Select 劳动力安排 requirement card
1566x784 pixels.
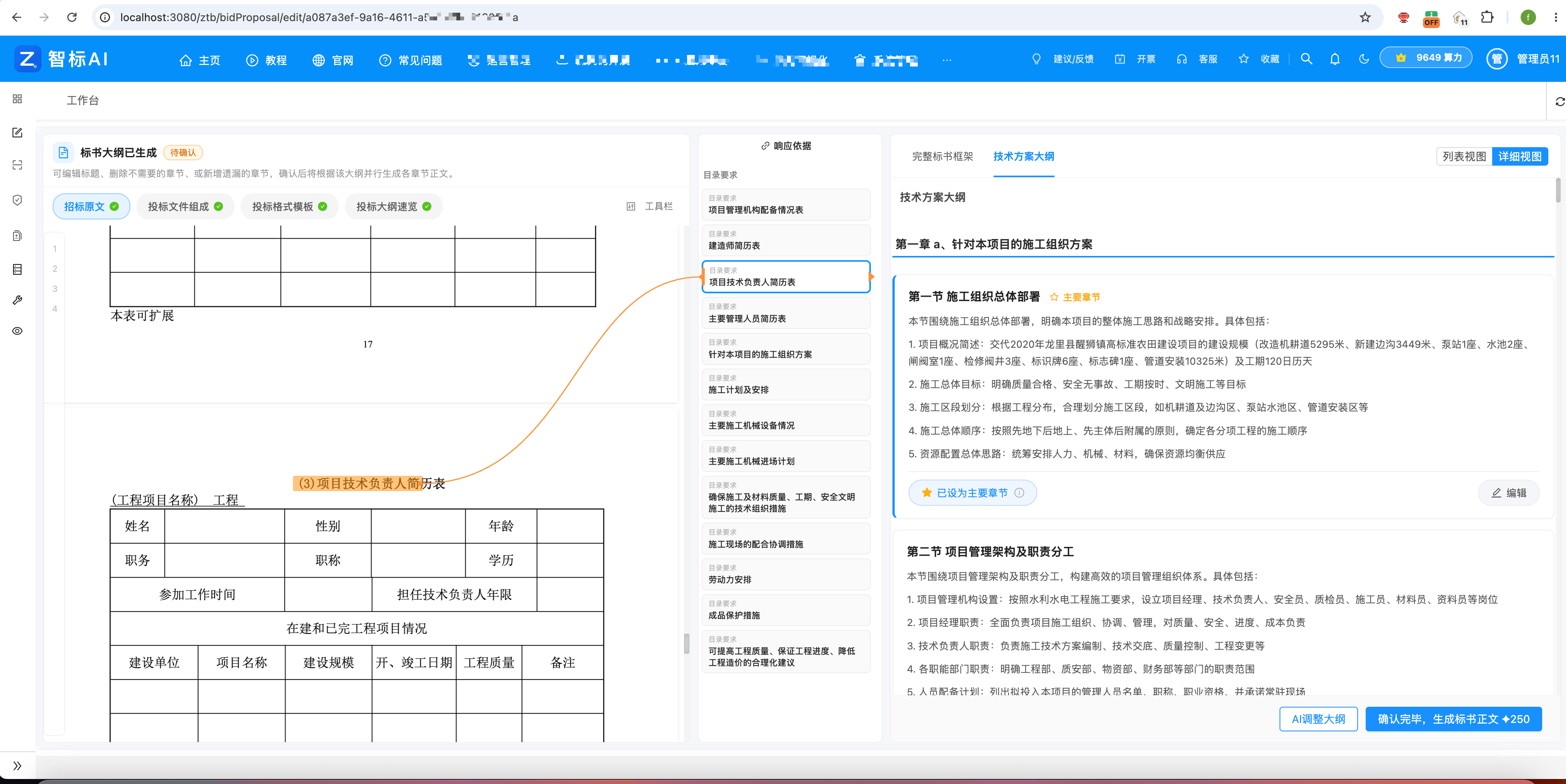[785, 574]
